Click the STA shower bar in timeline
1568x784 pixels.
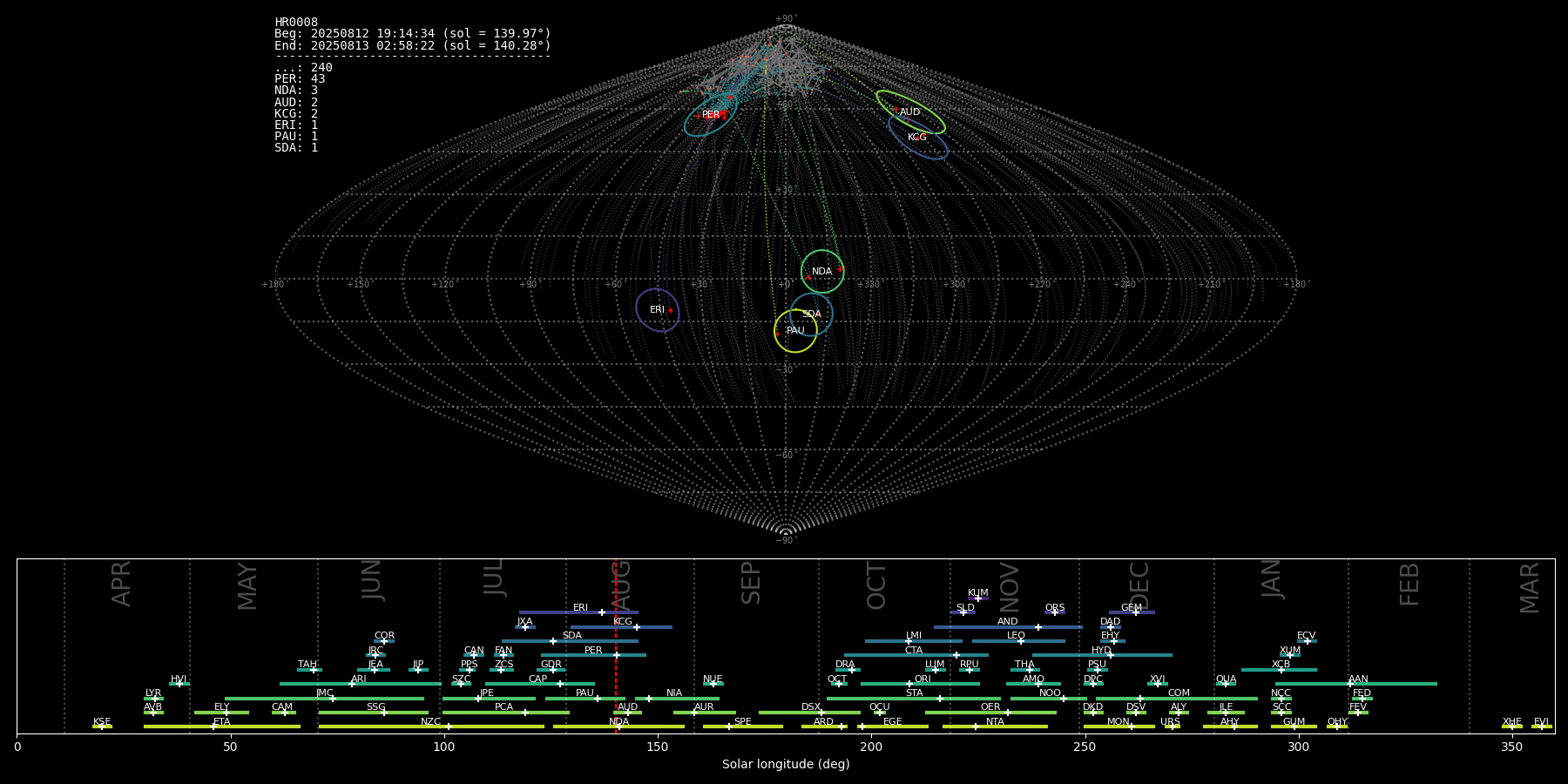point(914,698)
